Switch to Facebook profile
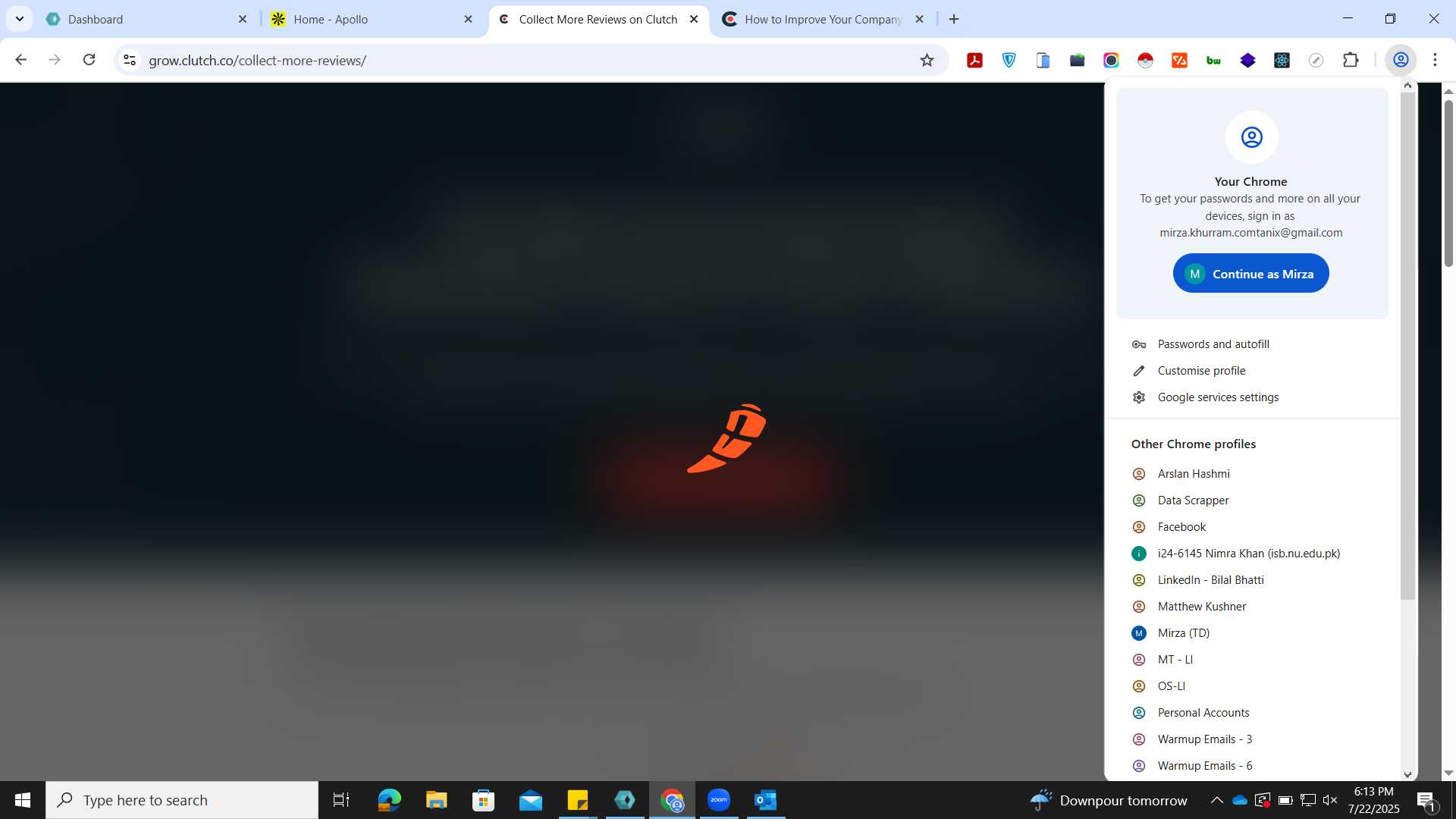Viewport: 1456px width, 819px height. (1251, 527)
